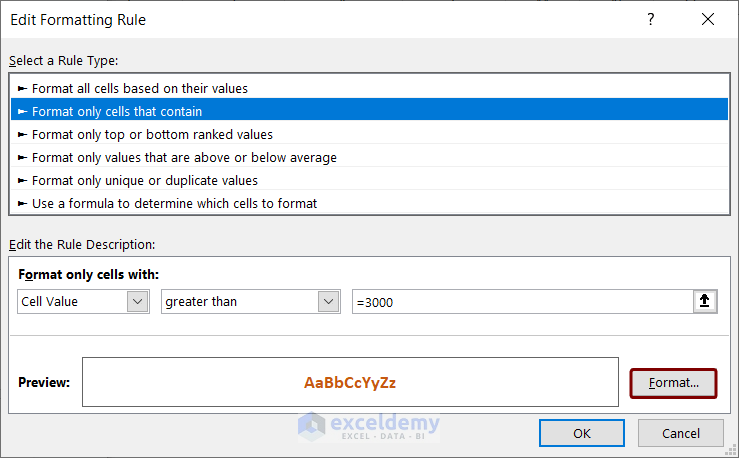The image size is (739, 458).
Task: Select 'Format only unique or duplicate values'
Action: click(x=145, y=180)
